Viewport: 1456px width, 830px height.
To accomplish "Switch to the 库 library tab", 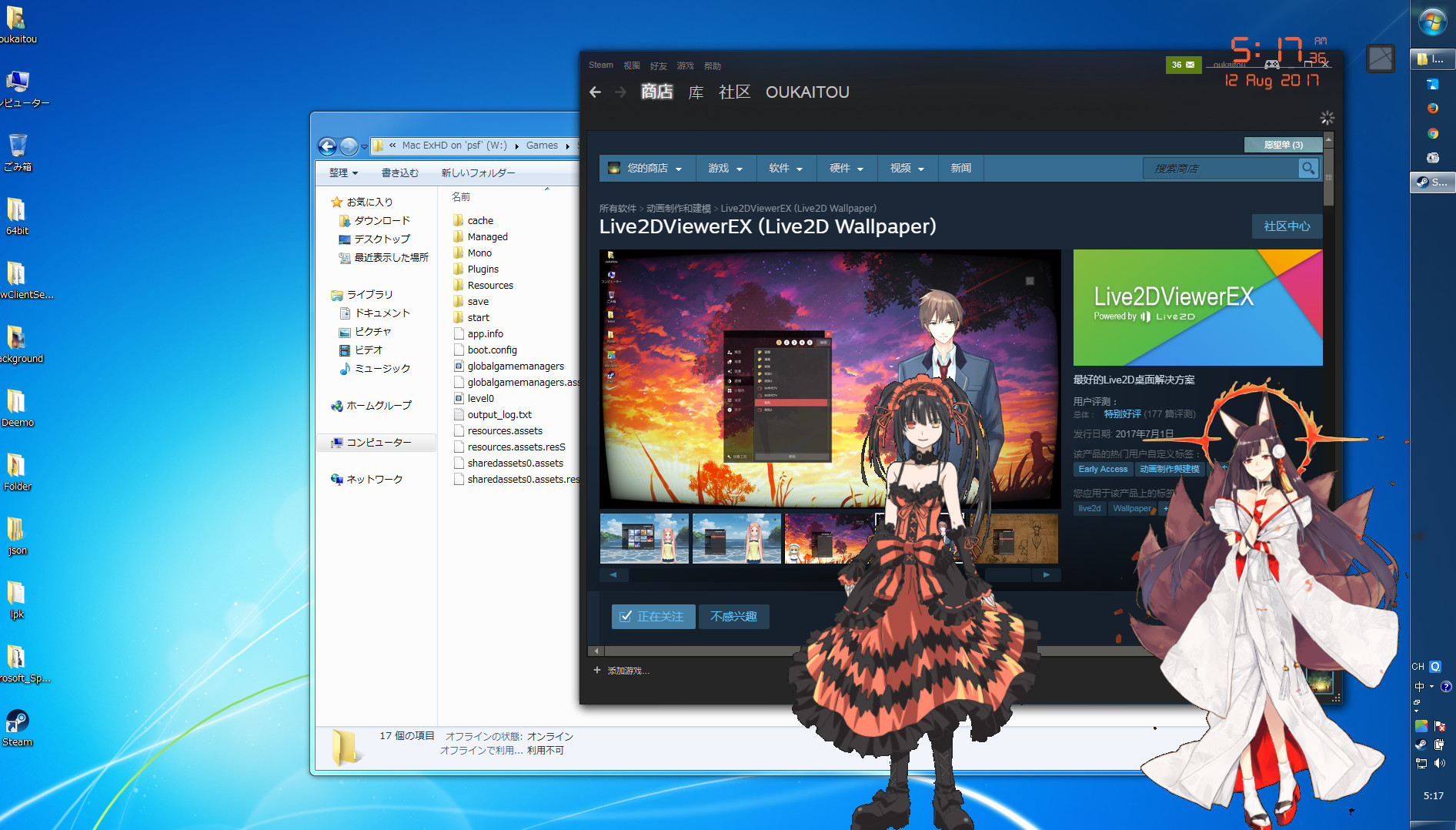I will (695, 92).
